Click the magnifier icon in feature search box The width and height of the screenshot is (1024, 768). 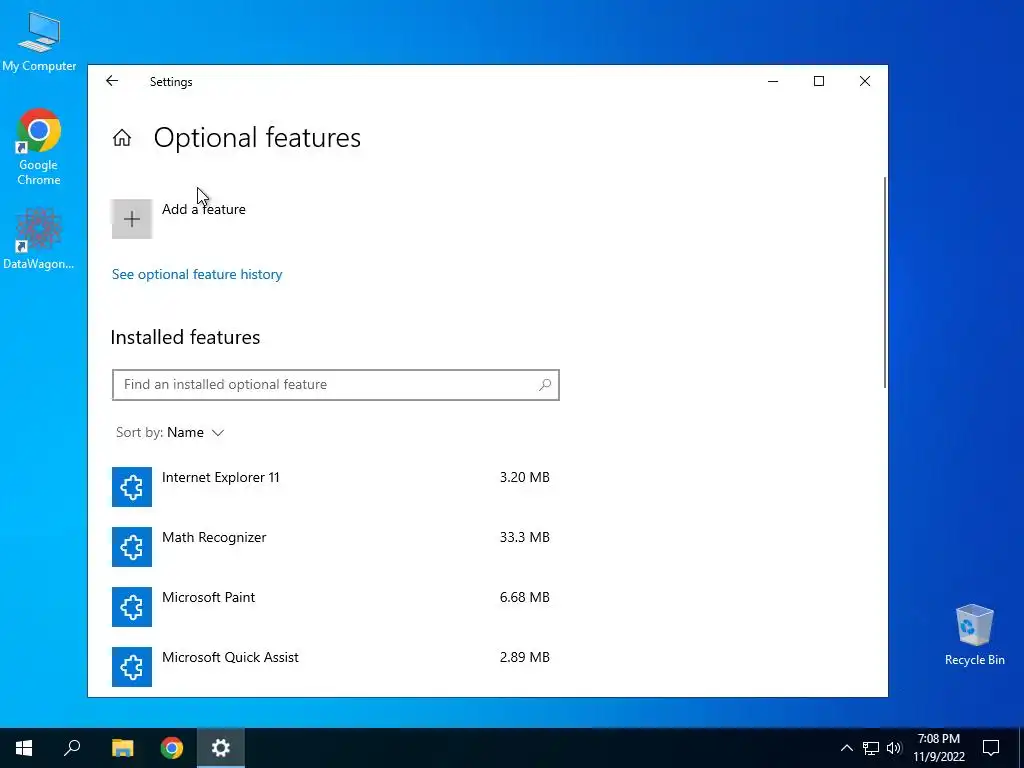(x=545, y=385)
